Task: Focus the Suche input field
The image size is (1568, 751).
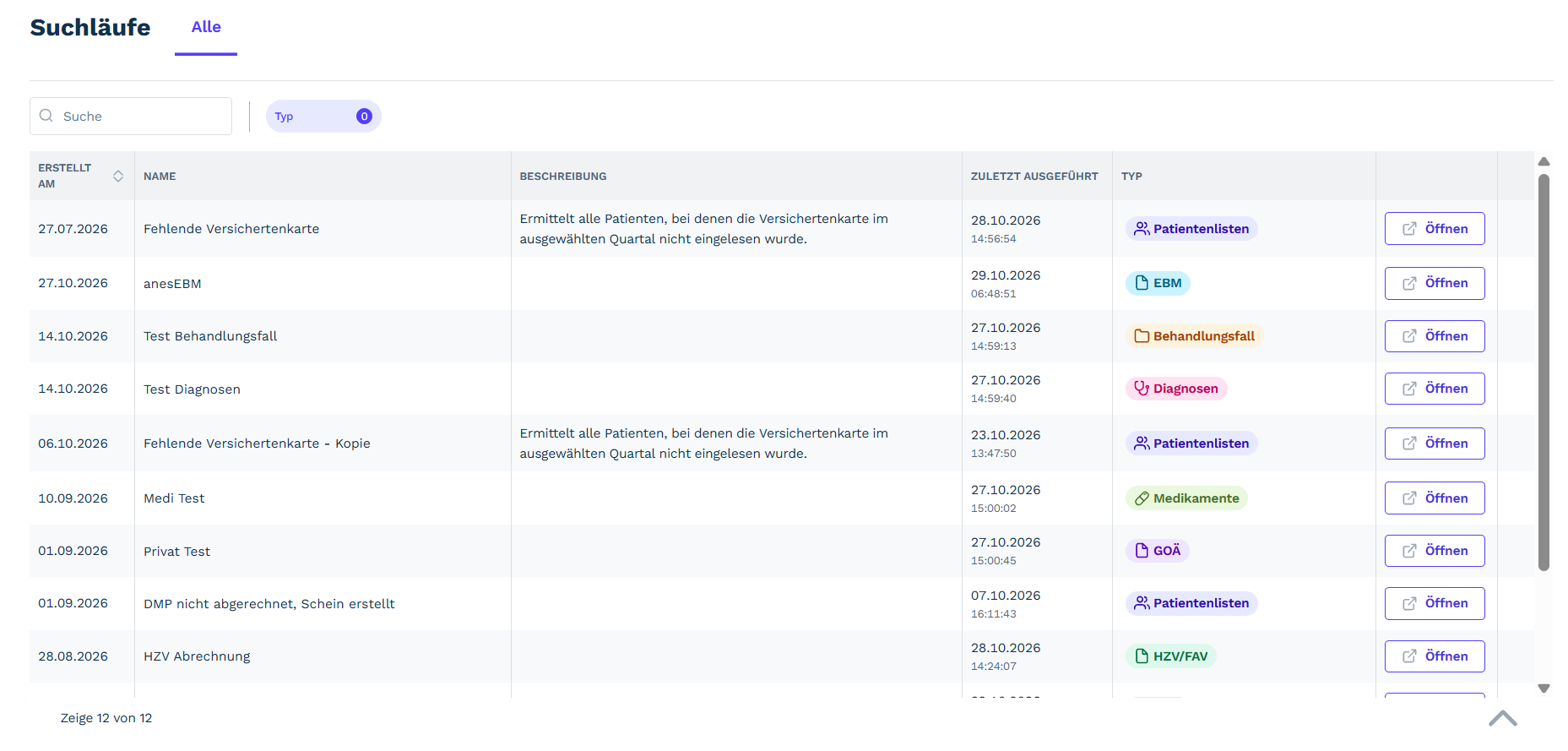Action: point(131,117)
